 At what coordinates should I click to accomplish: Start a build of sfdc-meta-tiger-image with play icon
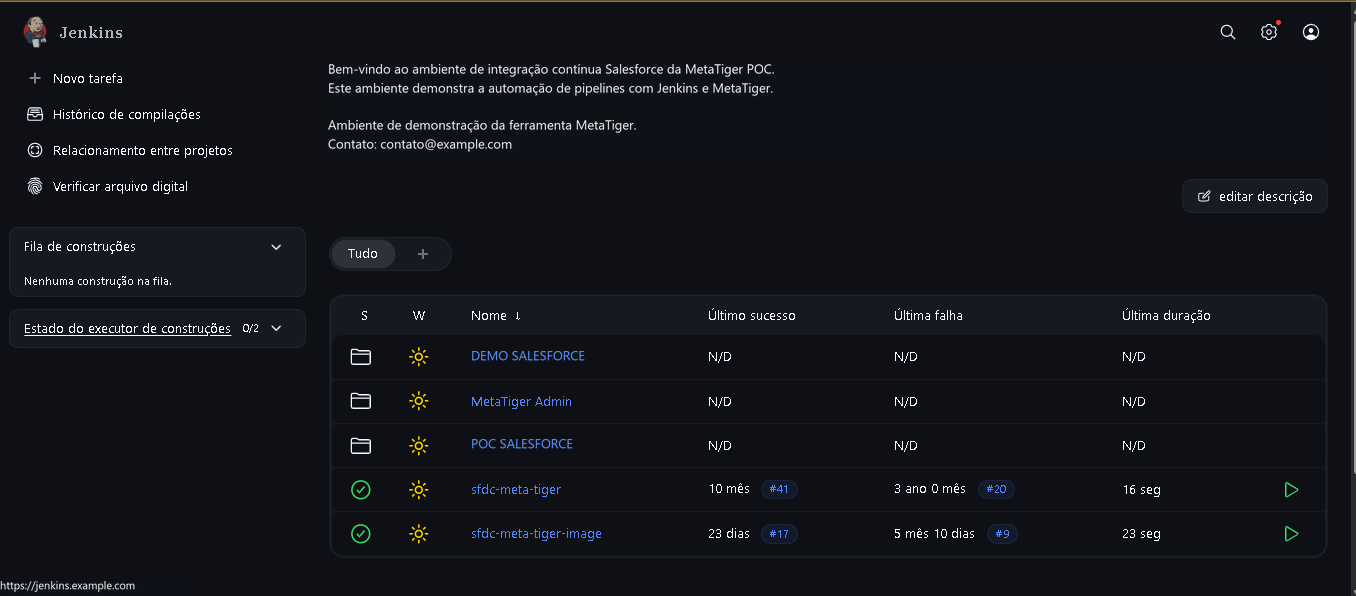(x=1291, y=534)
